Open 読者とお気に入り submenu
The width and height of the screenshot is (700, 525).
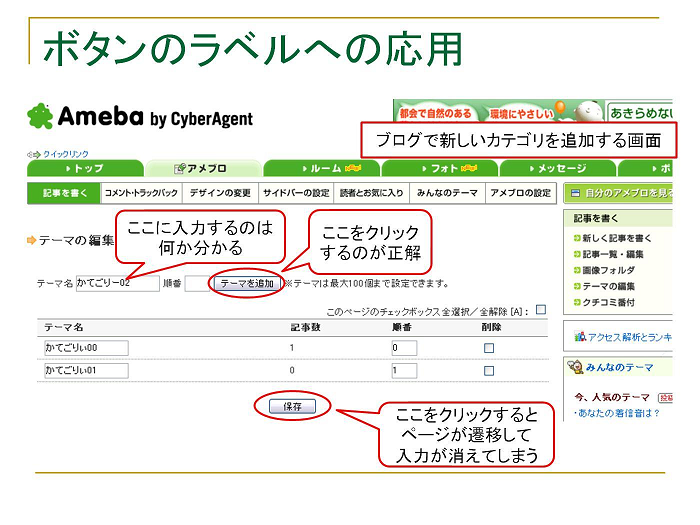(371, 193)
